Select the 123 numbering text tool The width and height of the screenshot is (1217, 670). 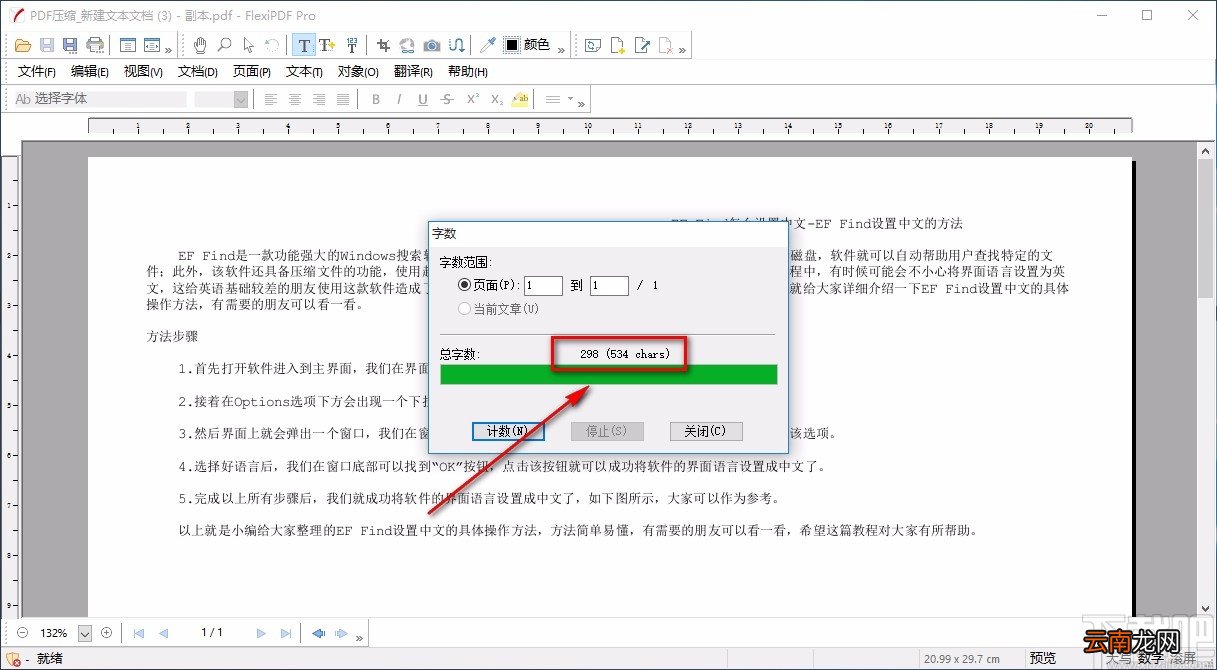click(352, 45)
